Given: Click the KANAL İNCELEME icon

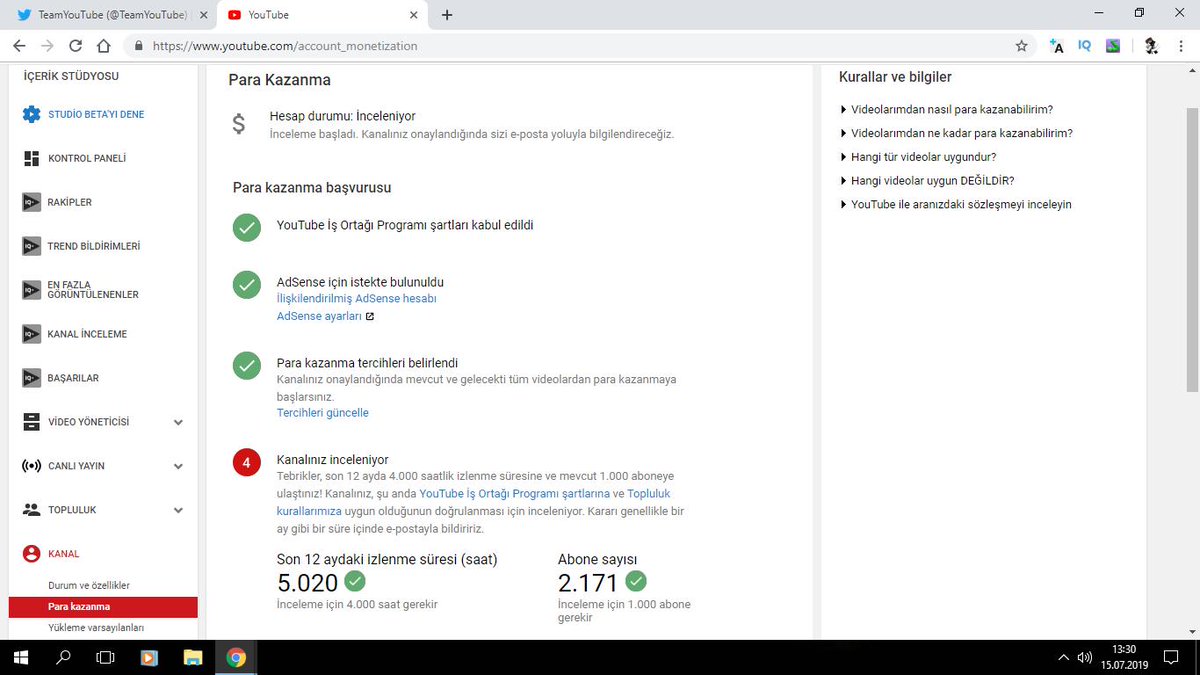Looking at the screenshot, I should pyautogui.click(x=31, y=334).
